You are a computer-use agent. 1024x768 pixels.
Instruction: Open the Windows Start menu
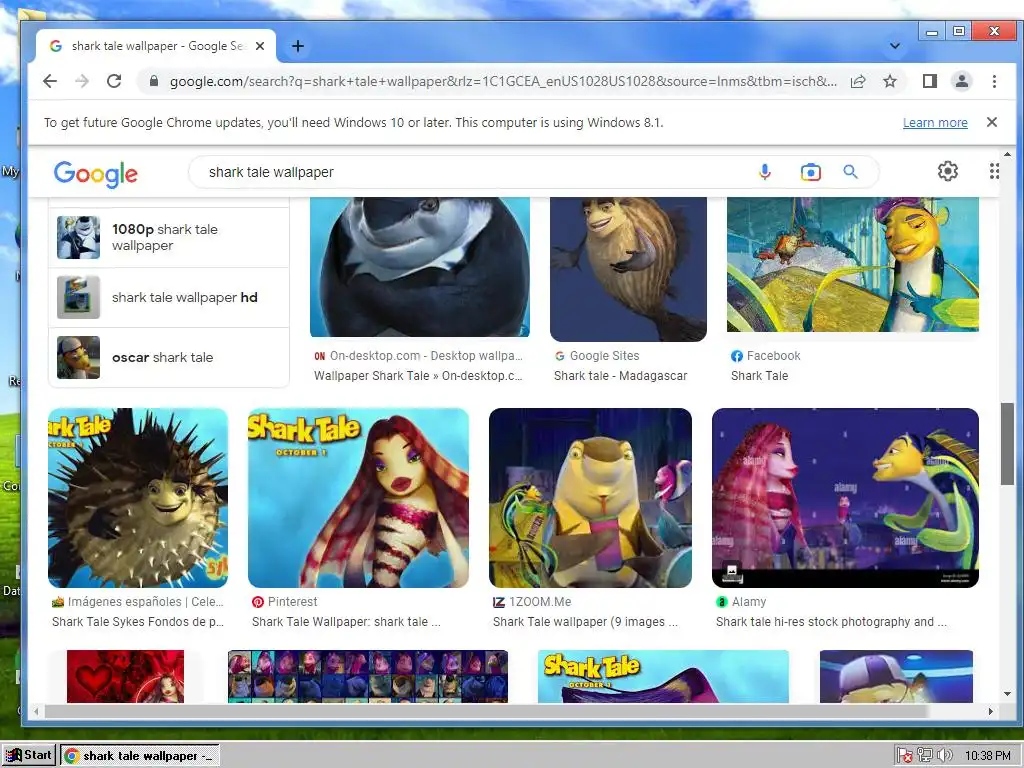click(x=29, y=756)
